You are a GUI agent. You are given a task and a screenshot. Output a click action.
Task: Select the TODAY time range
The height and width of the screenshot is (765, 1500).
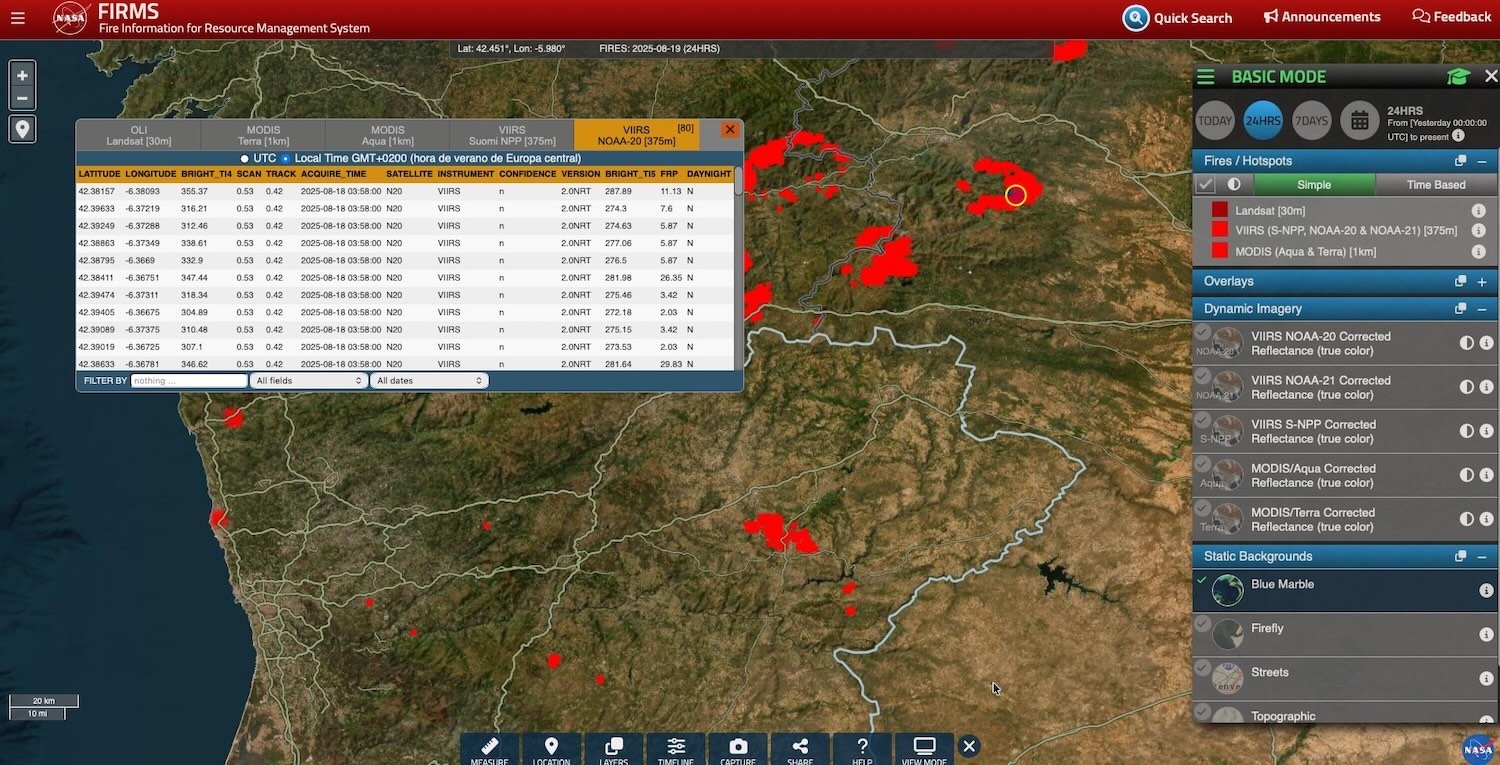coord(1215,121)
